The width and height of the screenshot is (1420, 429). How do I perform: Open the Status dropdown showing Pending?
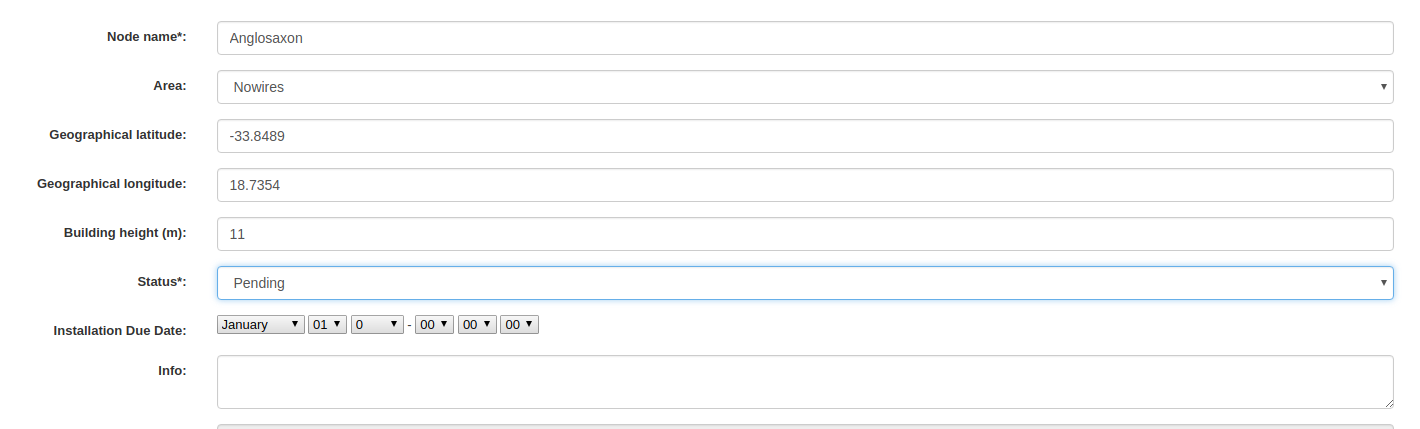[804, 283]
